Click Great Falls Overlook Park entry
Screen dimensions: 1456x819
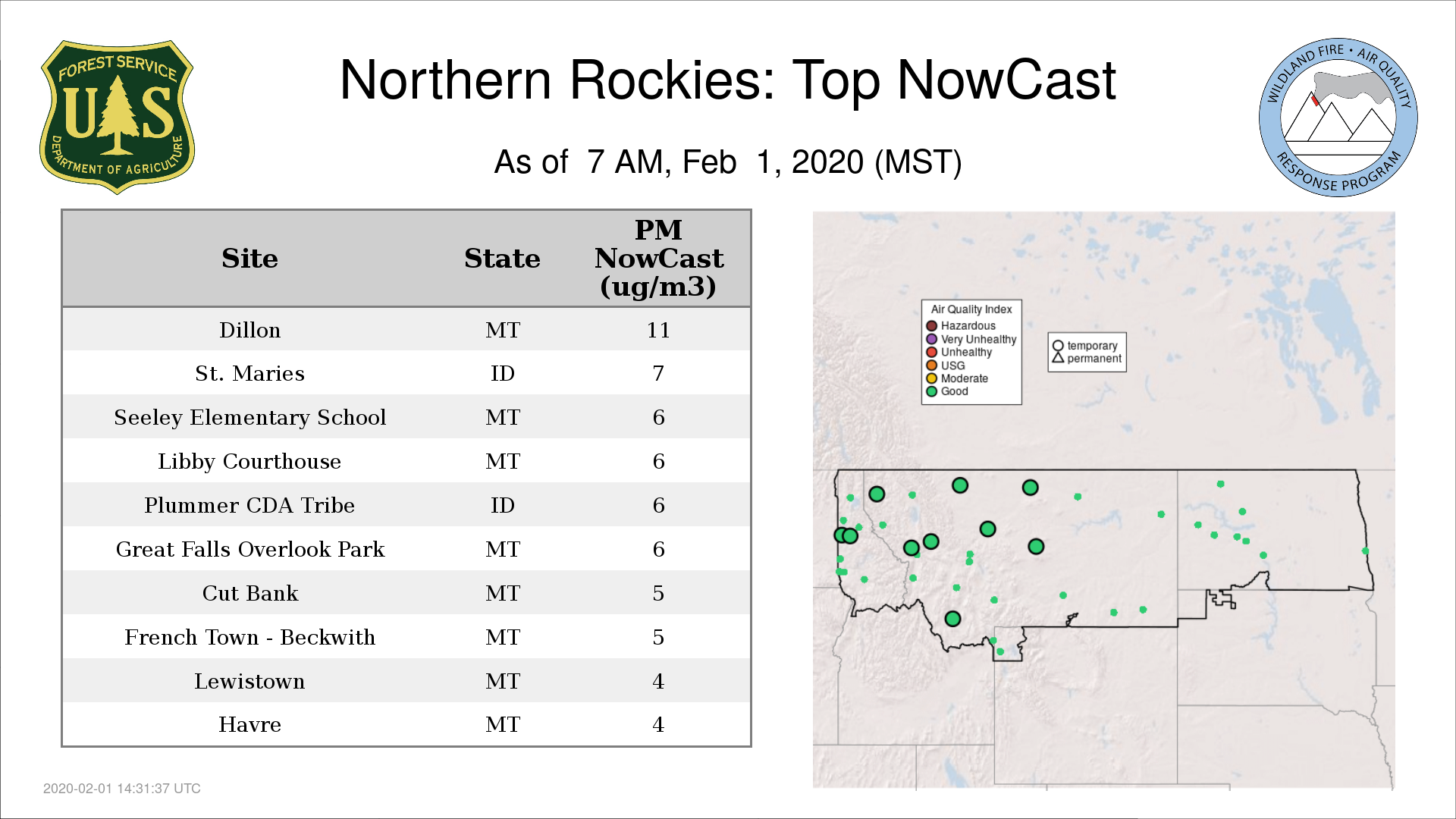249,549
